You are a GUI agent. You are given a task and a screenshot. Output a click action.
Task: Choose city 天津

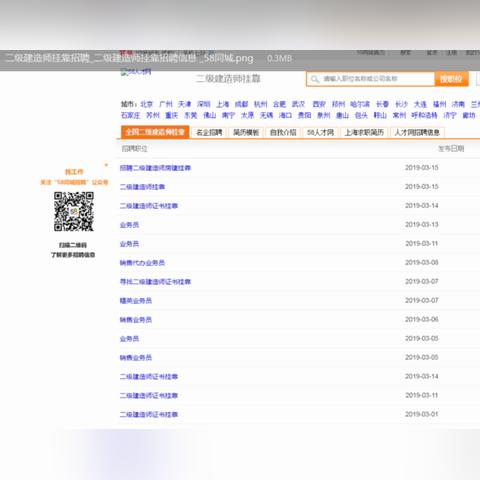[184, 104]
